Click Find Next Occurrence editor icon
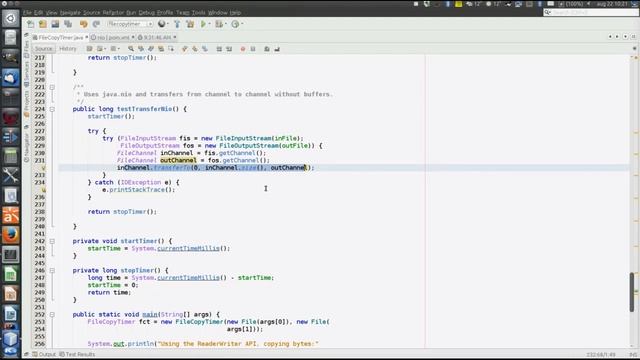The width and height of the screenshot is (640, 360). point(151,49)
